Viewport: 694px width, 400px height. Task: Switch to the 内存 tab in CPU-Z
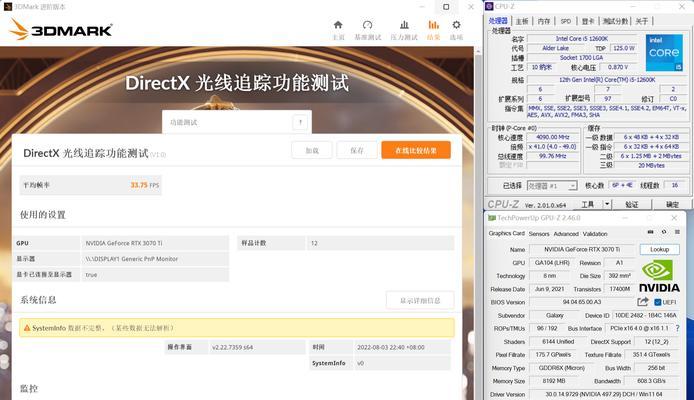(x=544, y=21)
